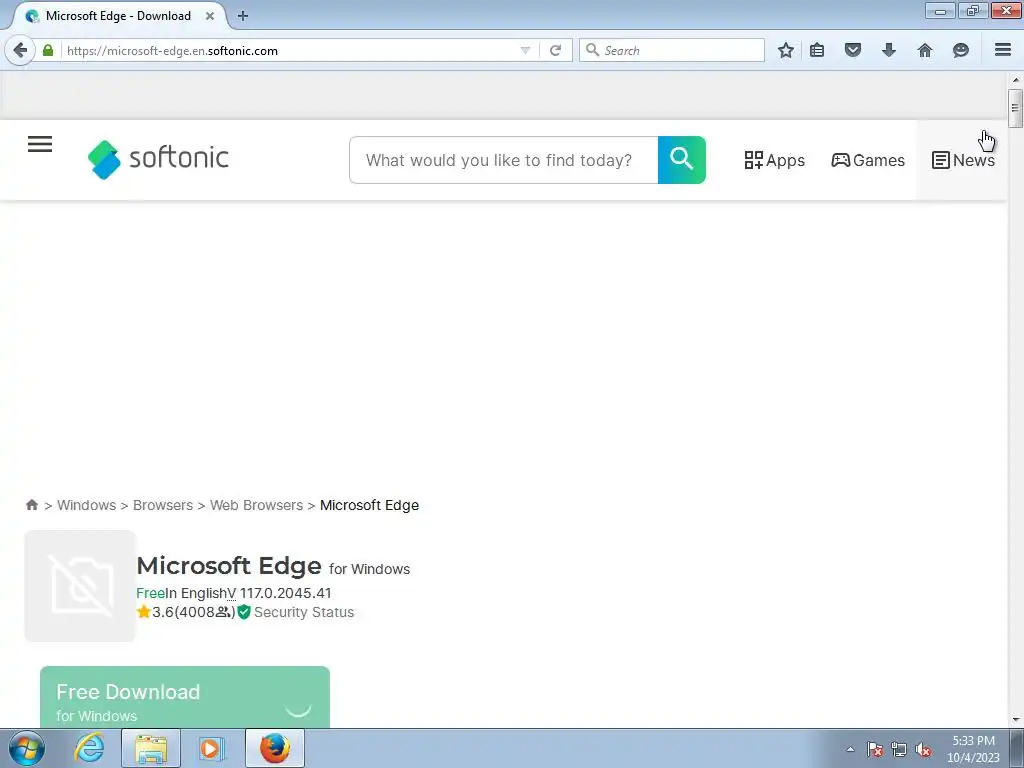Open Windows Explorer folder in taskbar
The width and height of the screenshot is (1024, 768).
click(x=151, y=749)
